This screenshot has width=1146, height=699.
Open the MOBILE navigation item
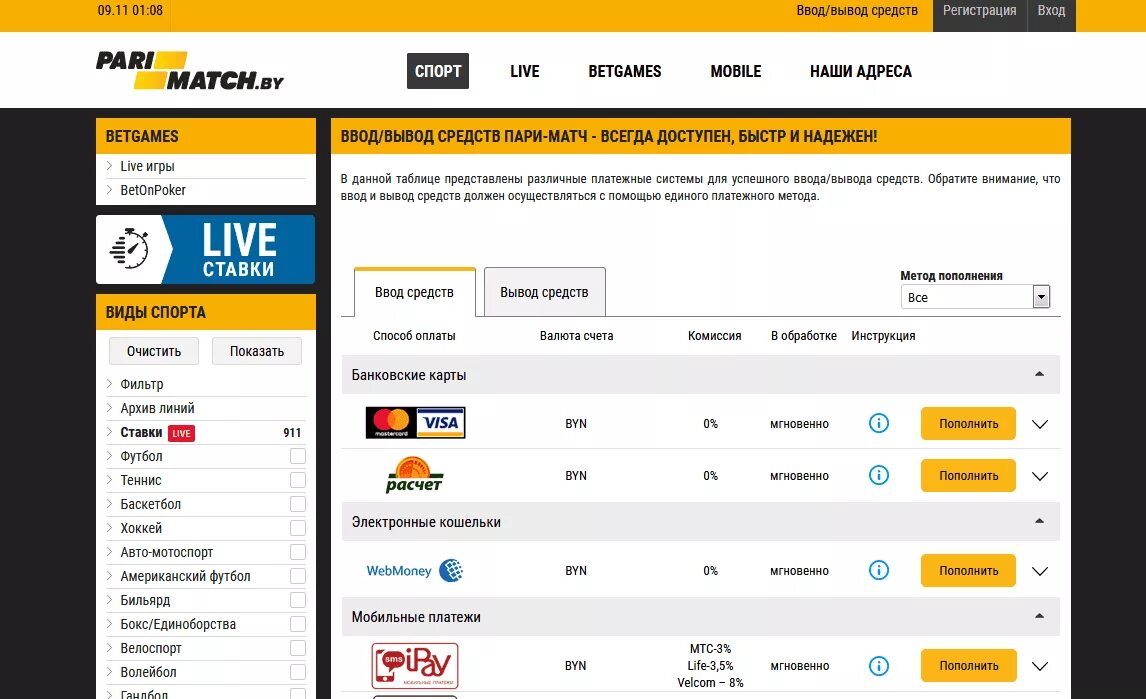[x=736, y=71]
